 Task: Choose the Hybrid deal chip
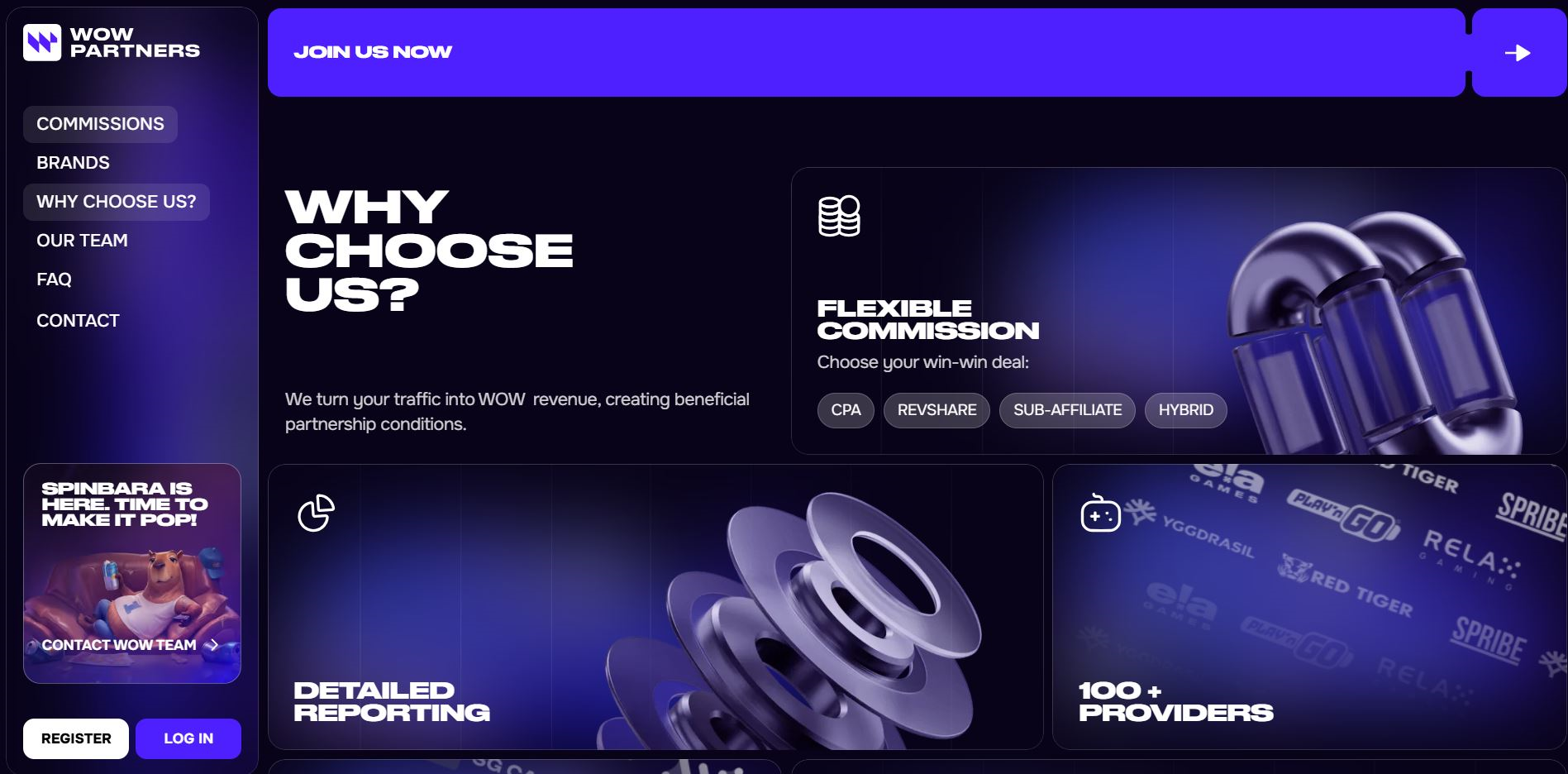(x=1185, y=410)
